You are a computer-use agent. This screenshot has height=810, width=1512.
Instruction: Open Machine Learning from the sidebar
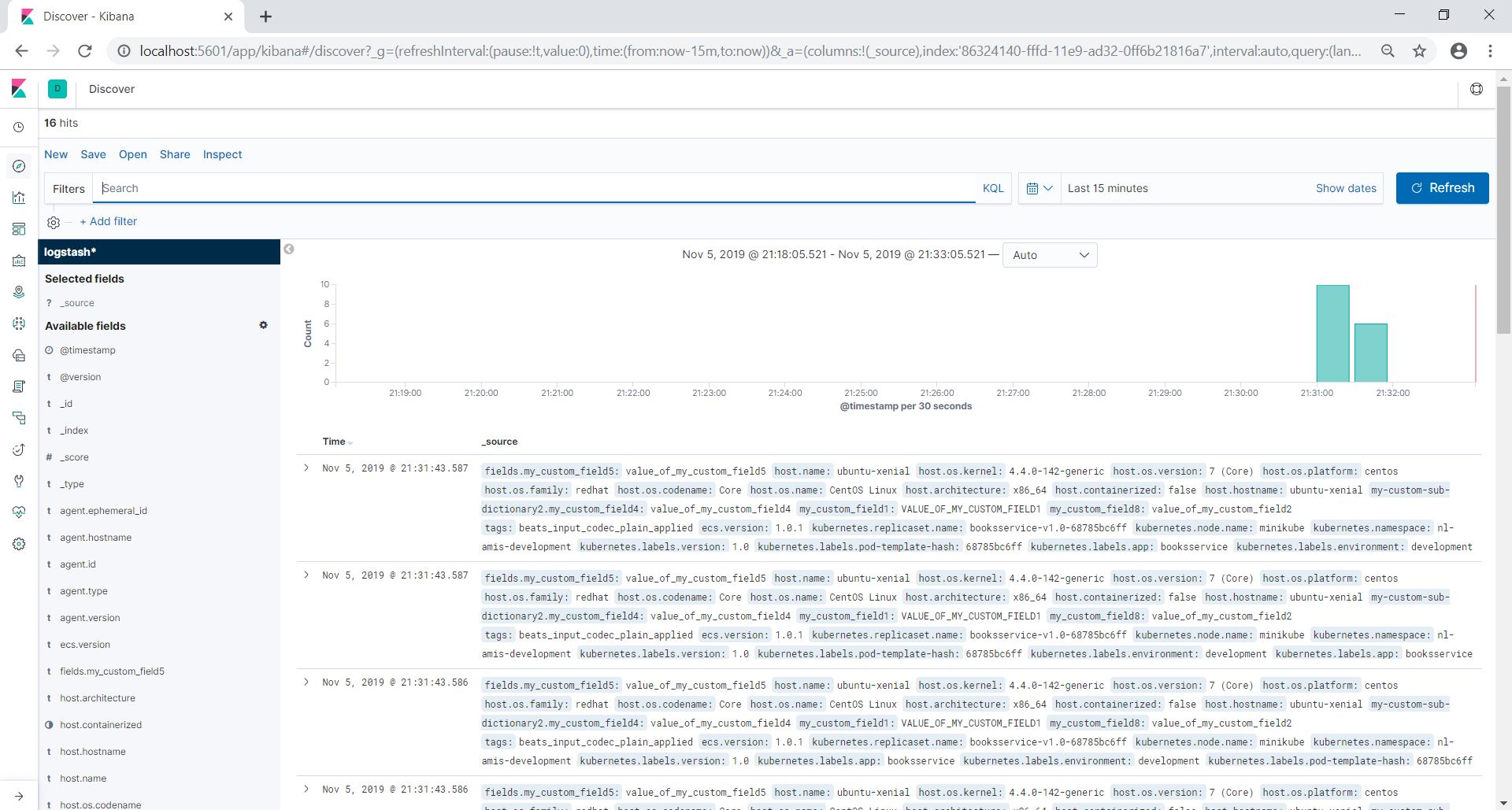[x=19, y=324]
